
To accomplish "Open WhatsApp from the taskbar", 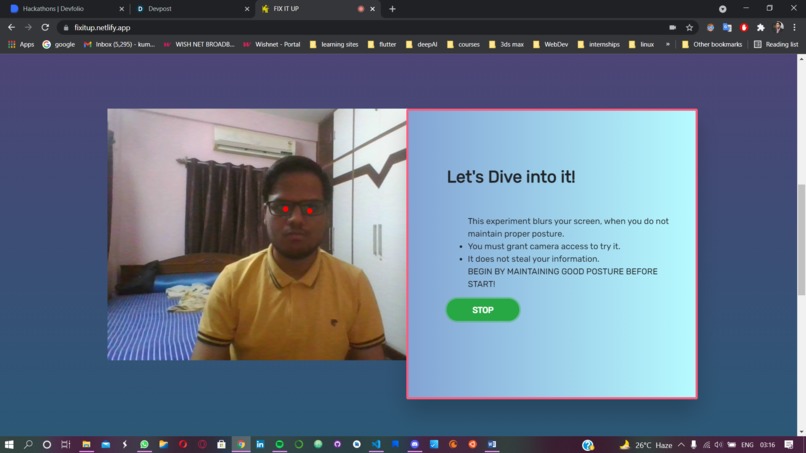I will click(x=144, y=444).
